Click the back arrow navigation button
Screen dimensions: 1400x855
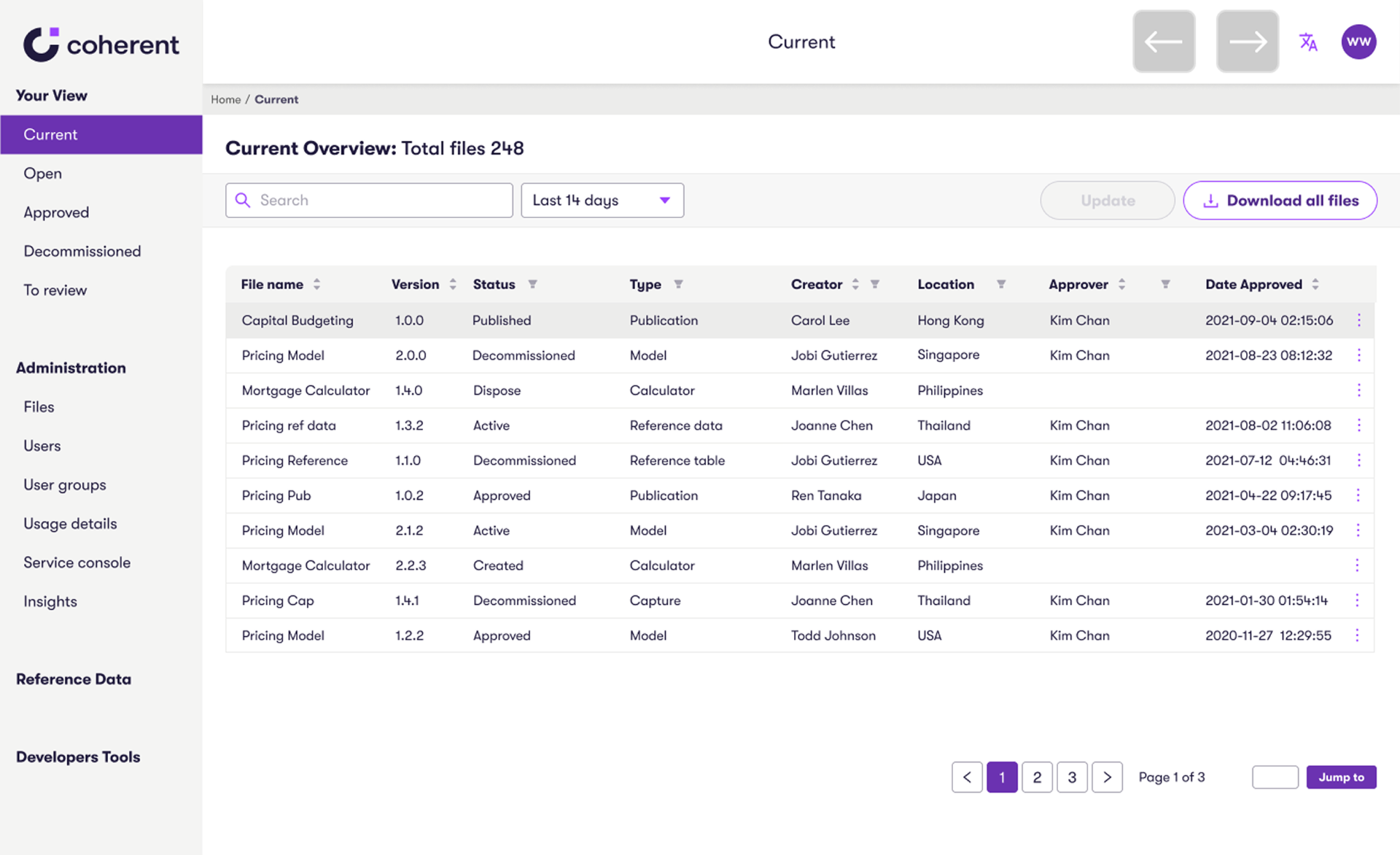1164,42
